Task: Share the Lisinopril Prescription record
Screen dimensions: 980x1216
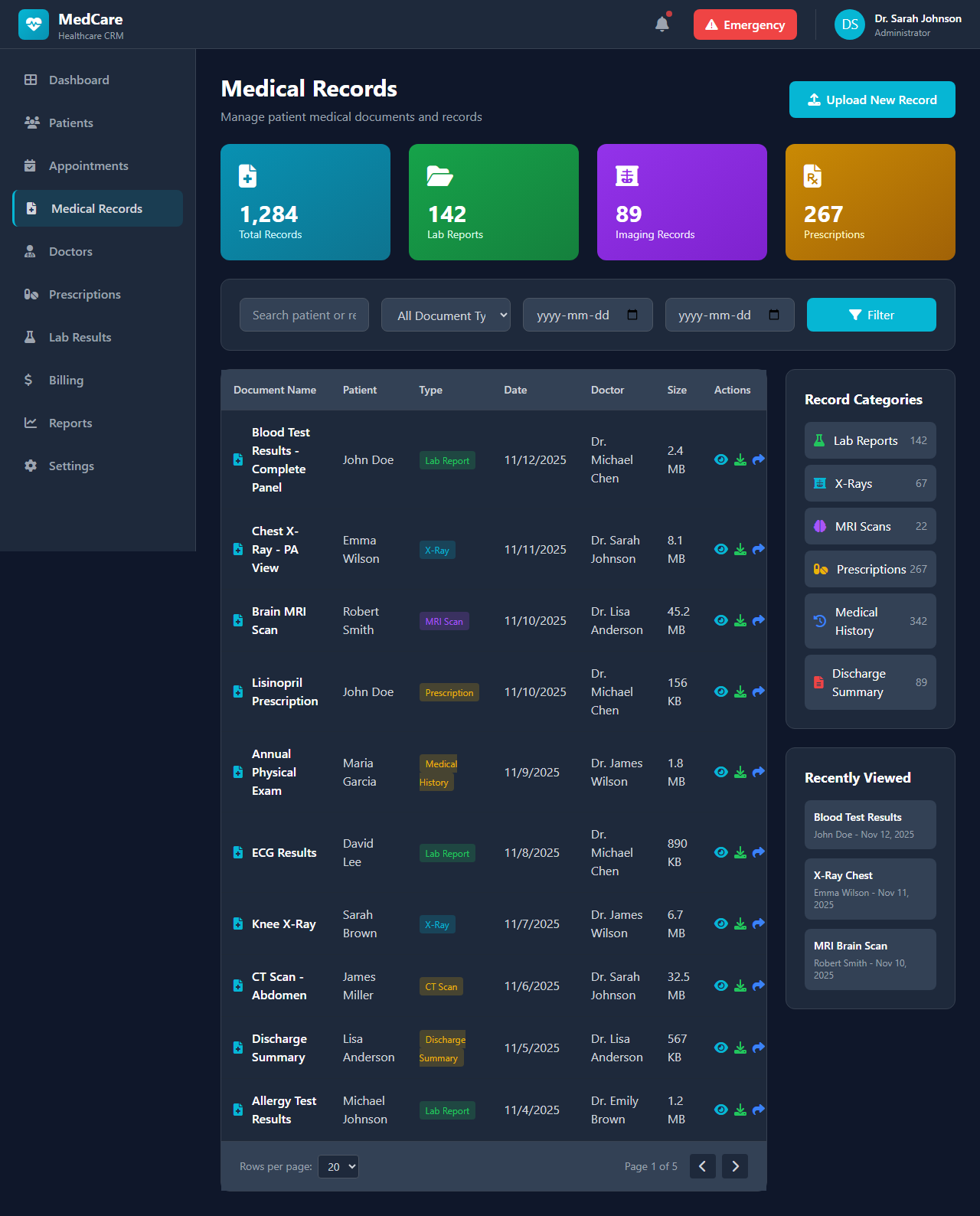Action: [x=759, y=691]
